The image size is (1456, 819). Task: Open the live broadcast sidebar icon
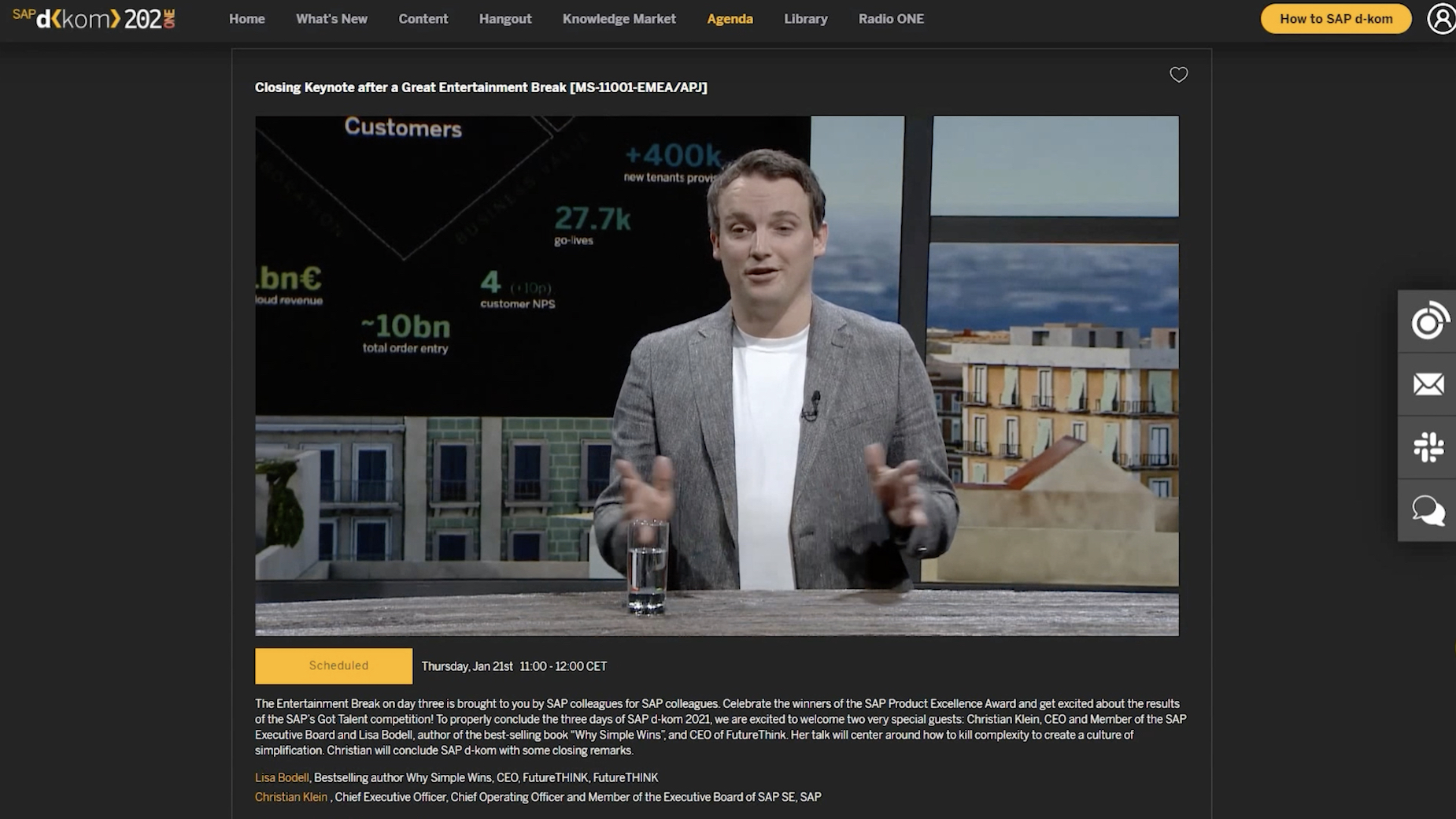click(x=1428, y=321)
